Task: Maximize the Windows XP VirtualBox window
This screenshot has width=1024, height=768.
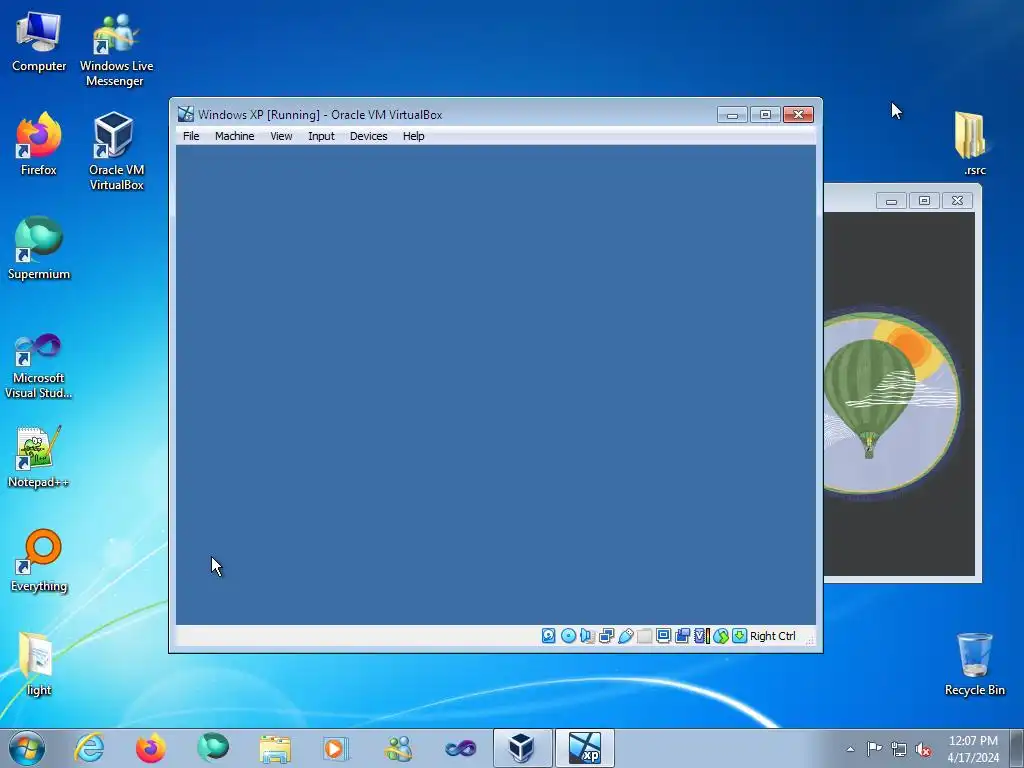Action: (x=765, y=115)
